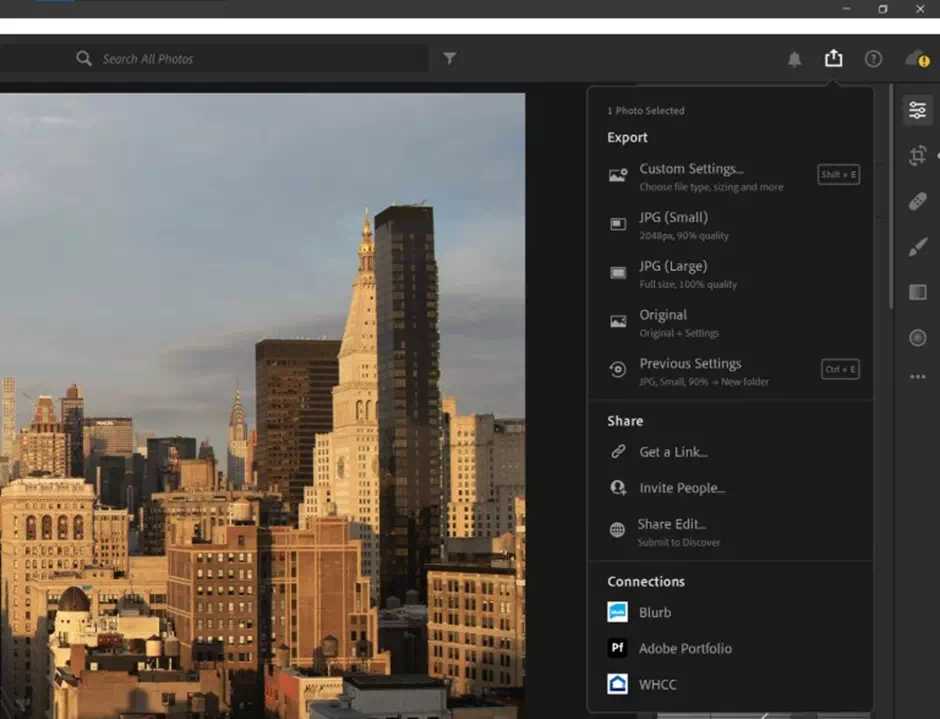Screen dimensions: 940x719
Task: Select the Healing Brush tool
Action: click(917, 201)
